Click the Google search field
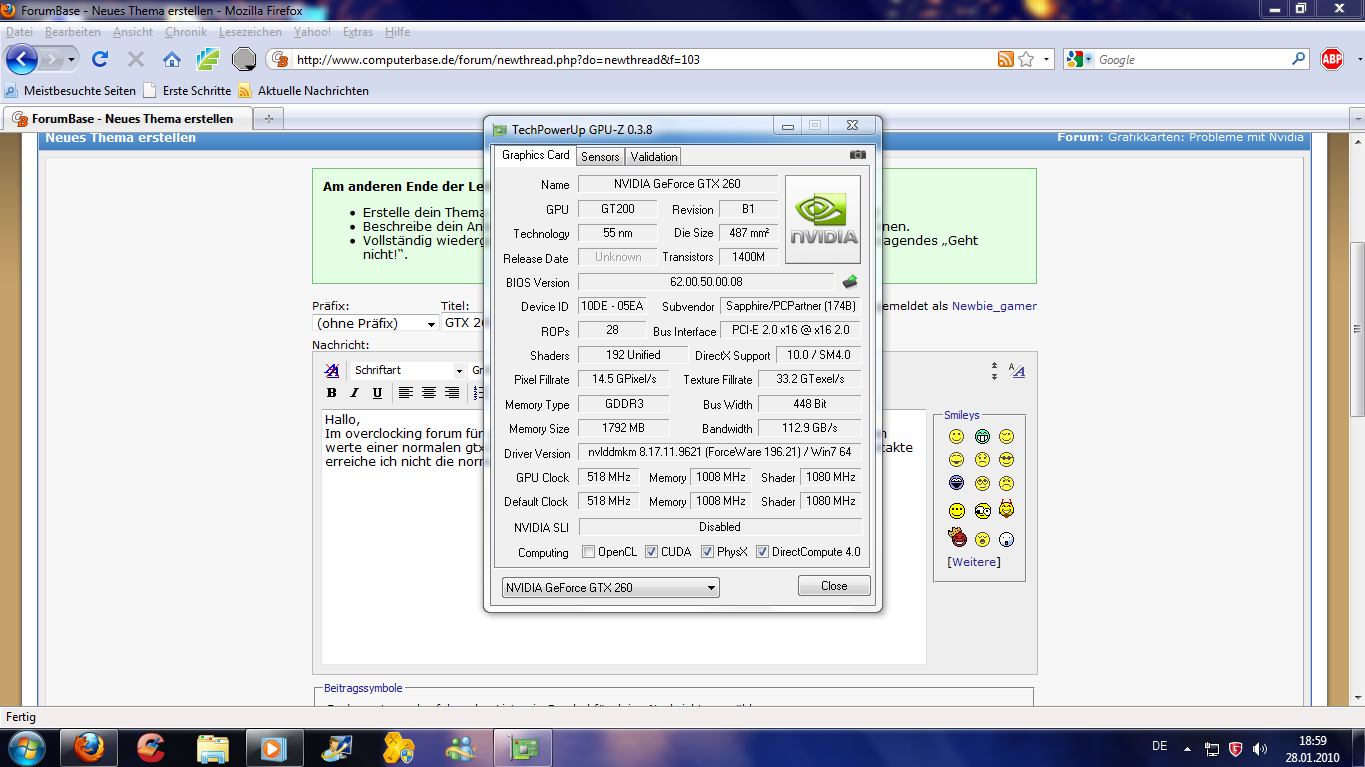The height and width of the screenshot is (767, 1365). pyautogui.click(x=1192, y=60)
